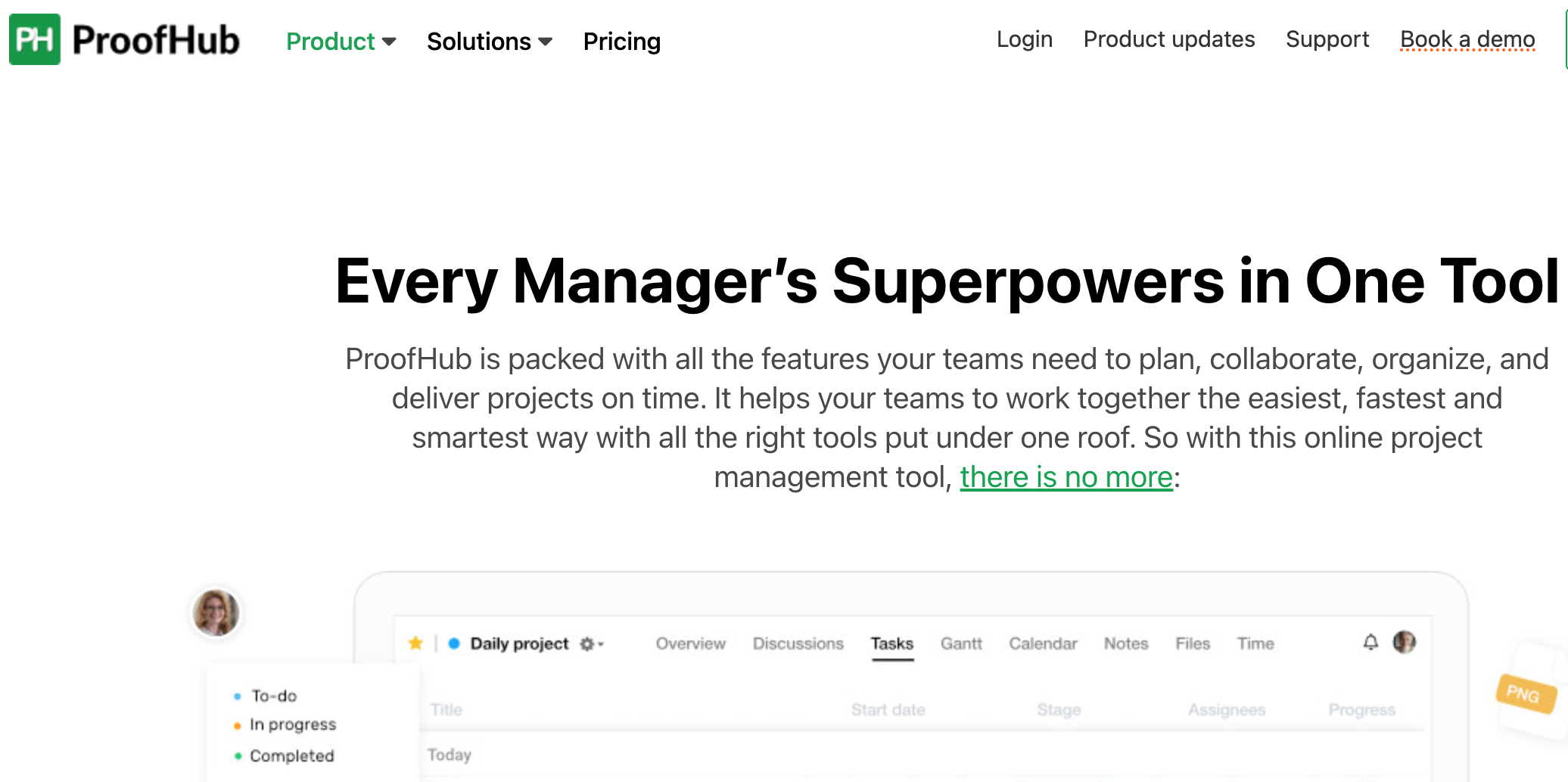Screen dimensions: 1568x782
Task: Click the Title column header
Action: pos(446,709)
